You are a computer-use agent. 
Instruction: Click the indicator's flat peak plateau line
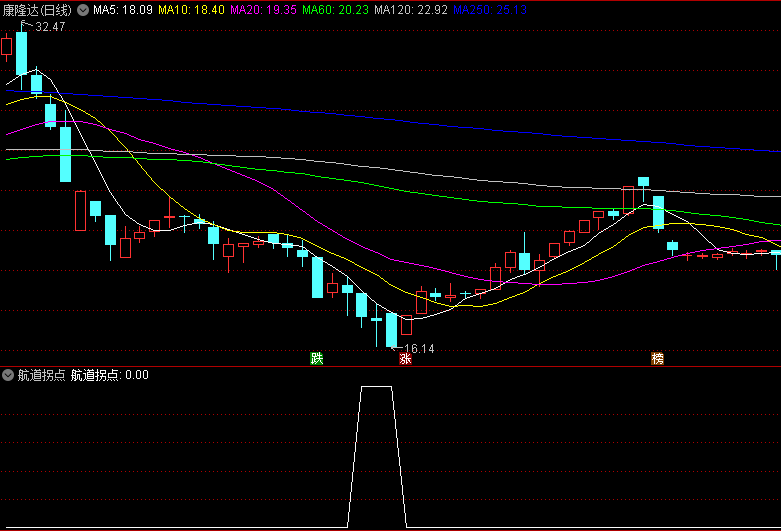point(377,387)
